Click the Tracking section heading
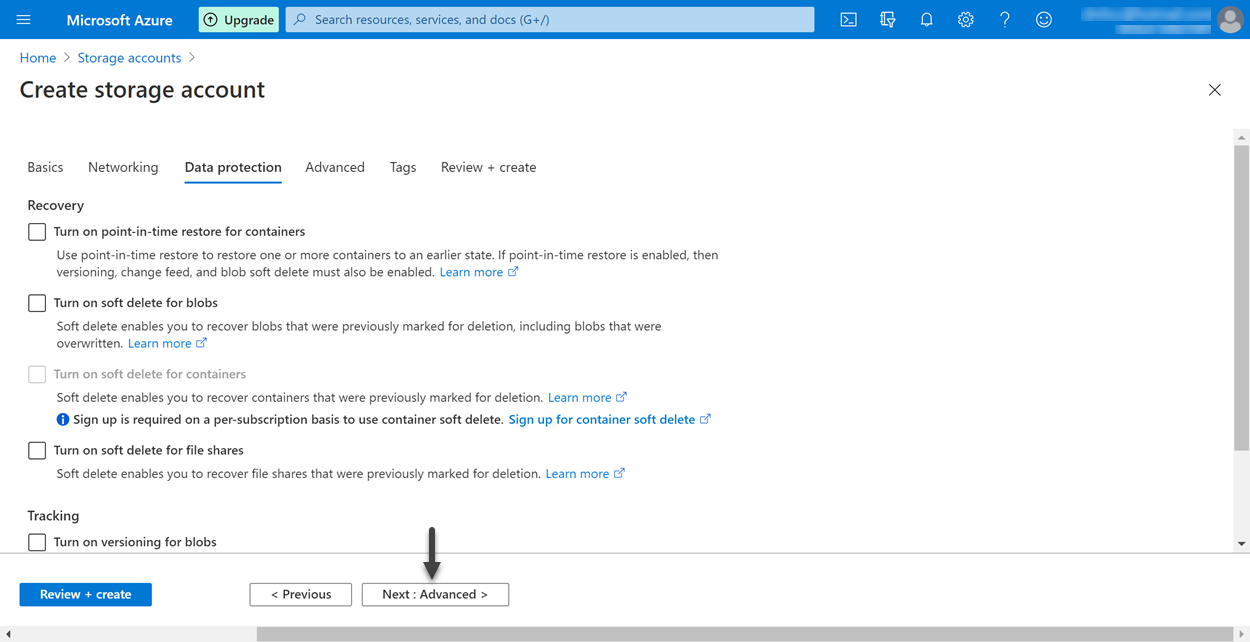The width and height of the screenshot is (1250, 642). tap(53, 516)
